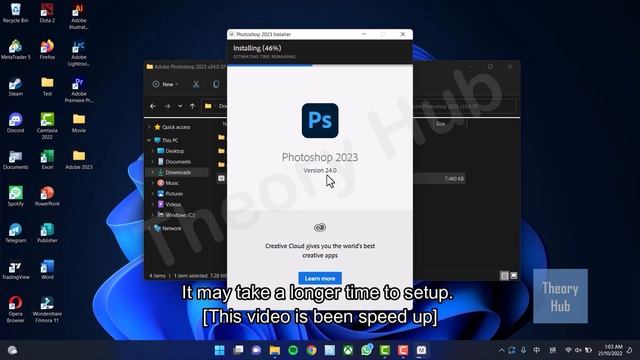Click the weather widget on taskbar
The width and height of the screenshot is (640, 360).
click(x=13, y=350)
